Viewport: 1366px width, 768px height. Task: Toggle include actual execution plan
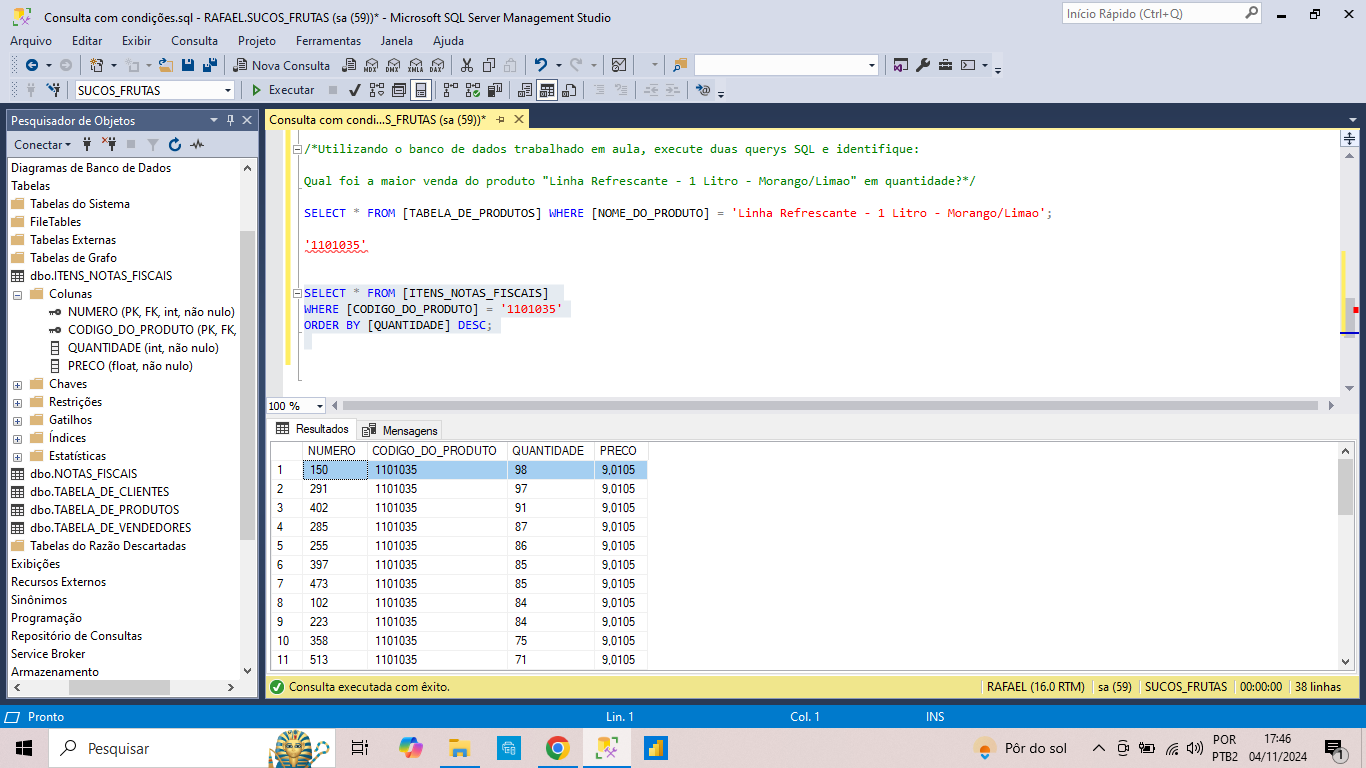click(x=450, y=90)
